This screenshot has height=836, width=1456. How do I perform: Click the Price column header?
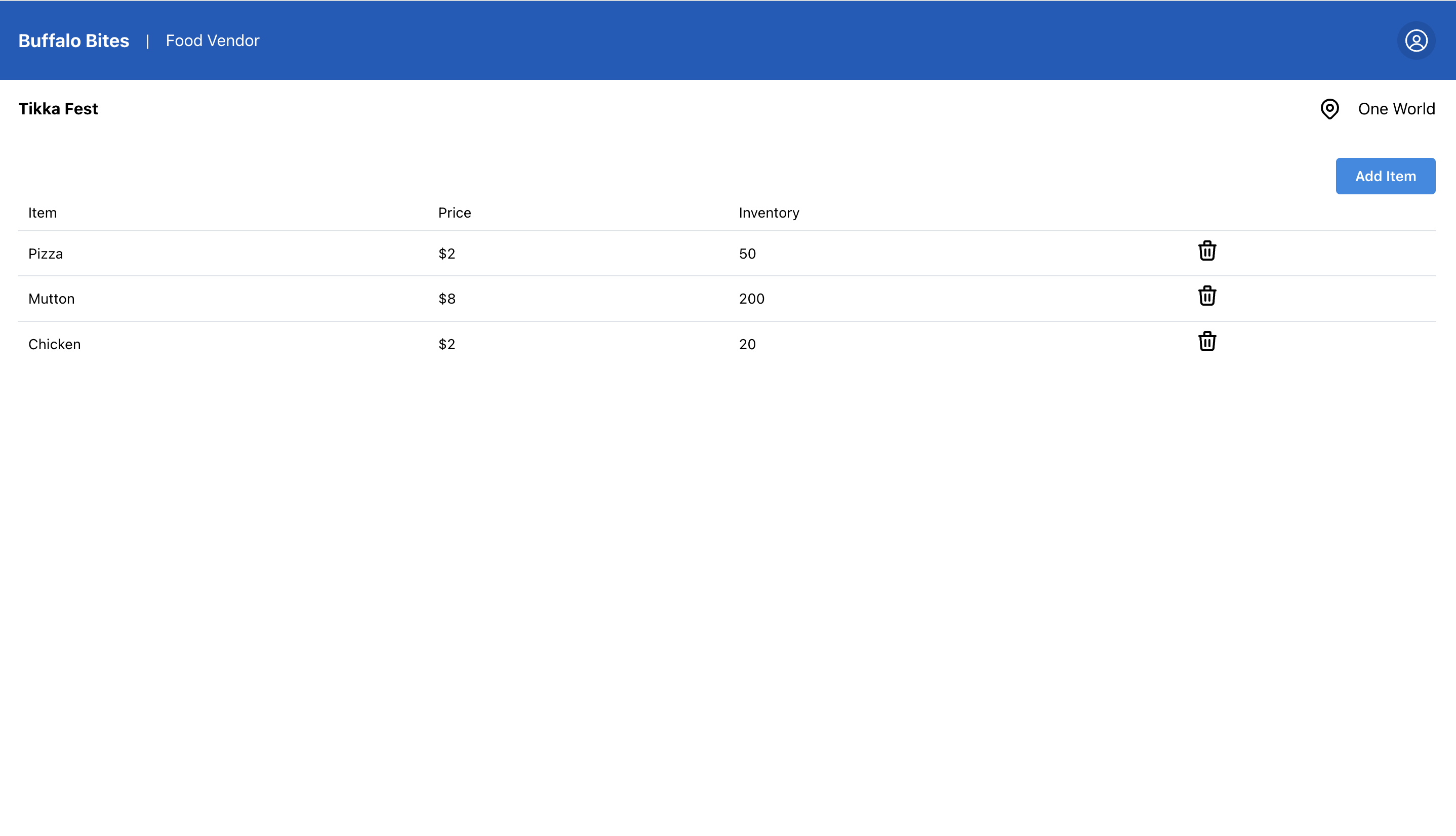pyautogui.click(x=454, y=213)
